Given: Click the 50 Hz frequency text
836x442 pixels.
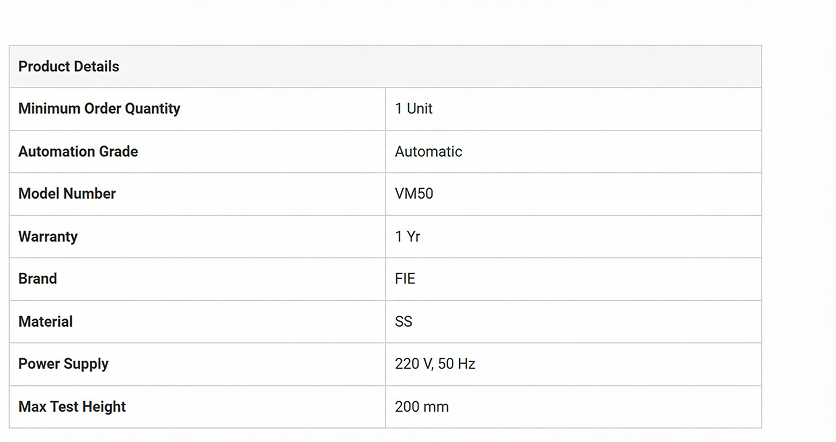Looking at the screenshot, I should 458,363.
